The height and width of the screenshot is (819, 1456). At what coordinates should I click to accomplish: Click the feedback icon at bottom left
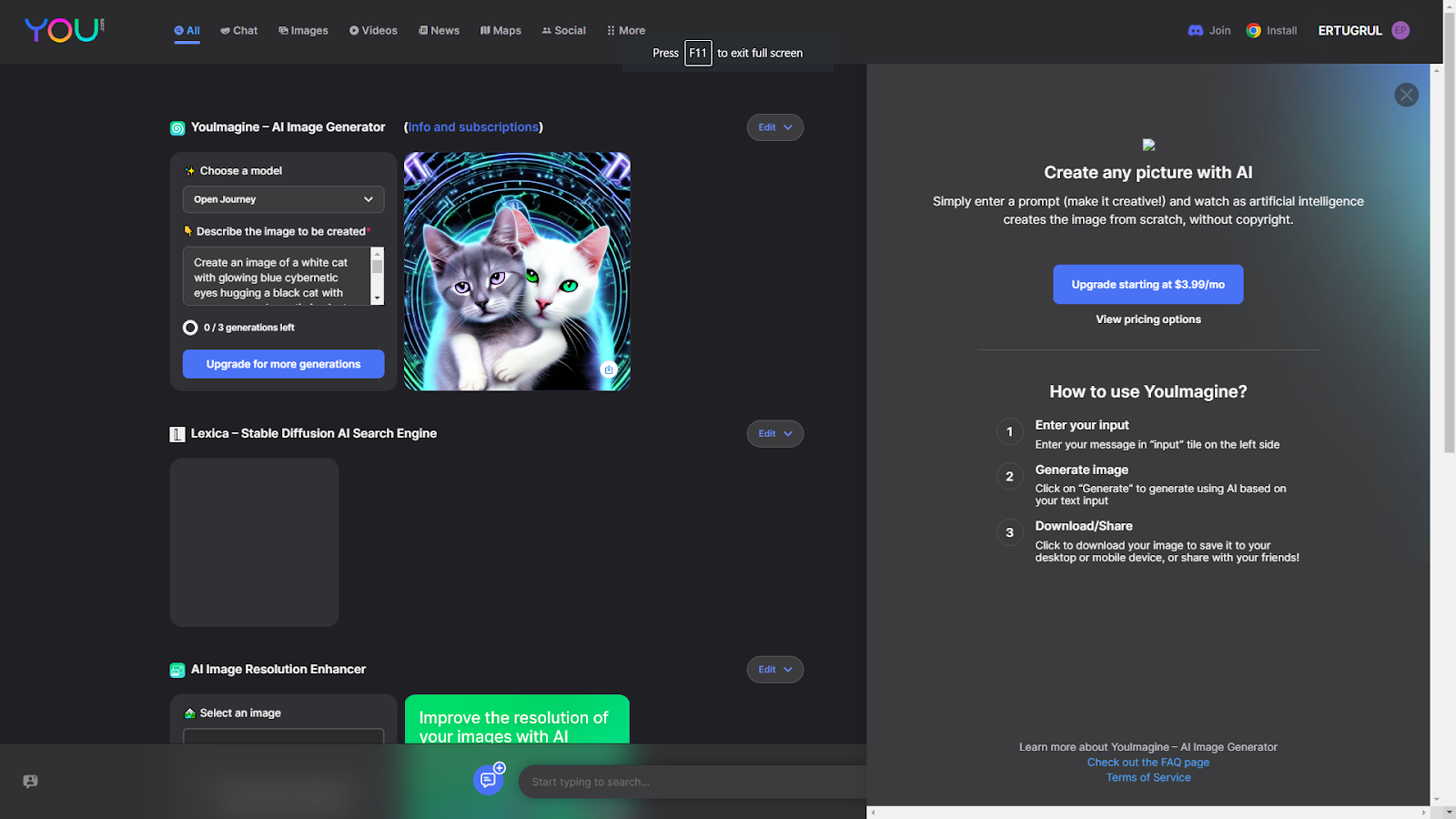click(x=30, y=782)
